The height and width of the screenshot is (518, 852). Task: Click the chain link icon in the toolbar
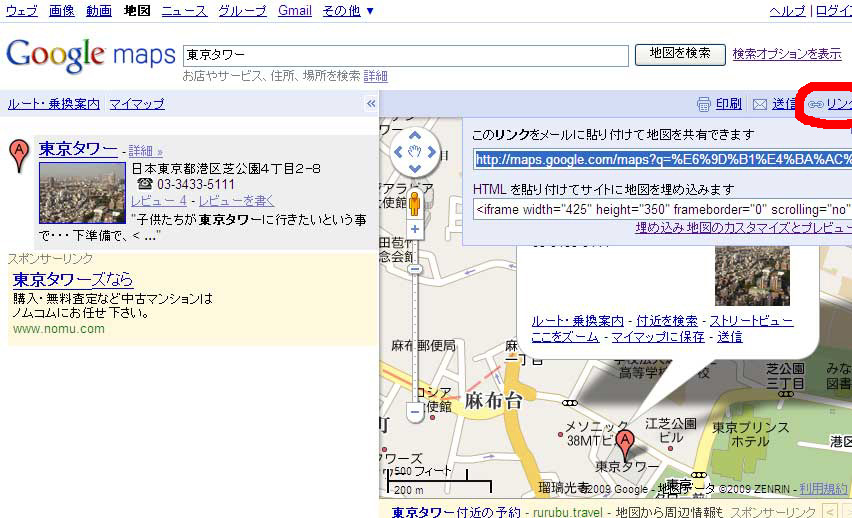pyautogui.click(x=816, y=104)
